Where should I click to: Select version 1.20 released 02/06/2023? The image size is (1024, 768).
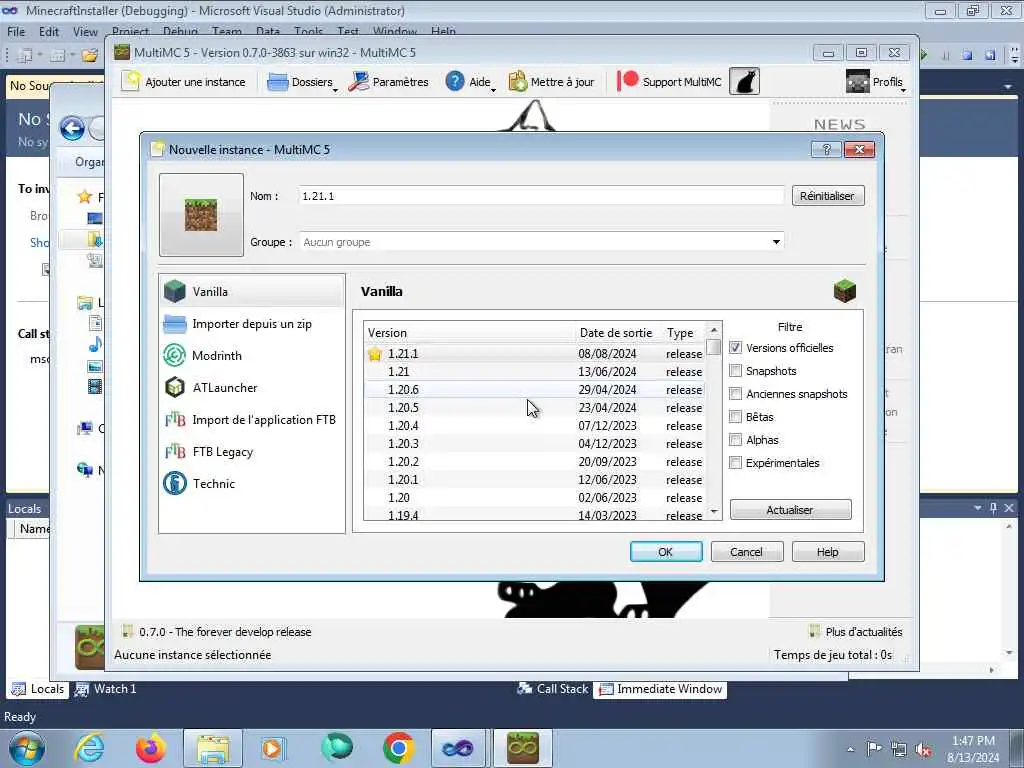535,497
